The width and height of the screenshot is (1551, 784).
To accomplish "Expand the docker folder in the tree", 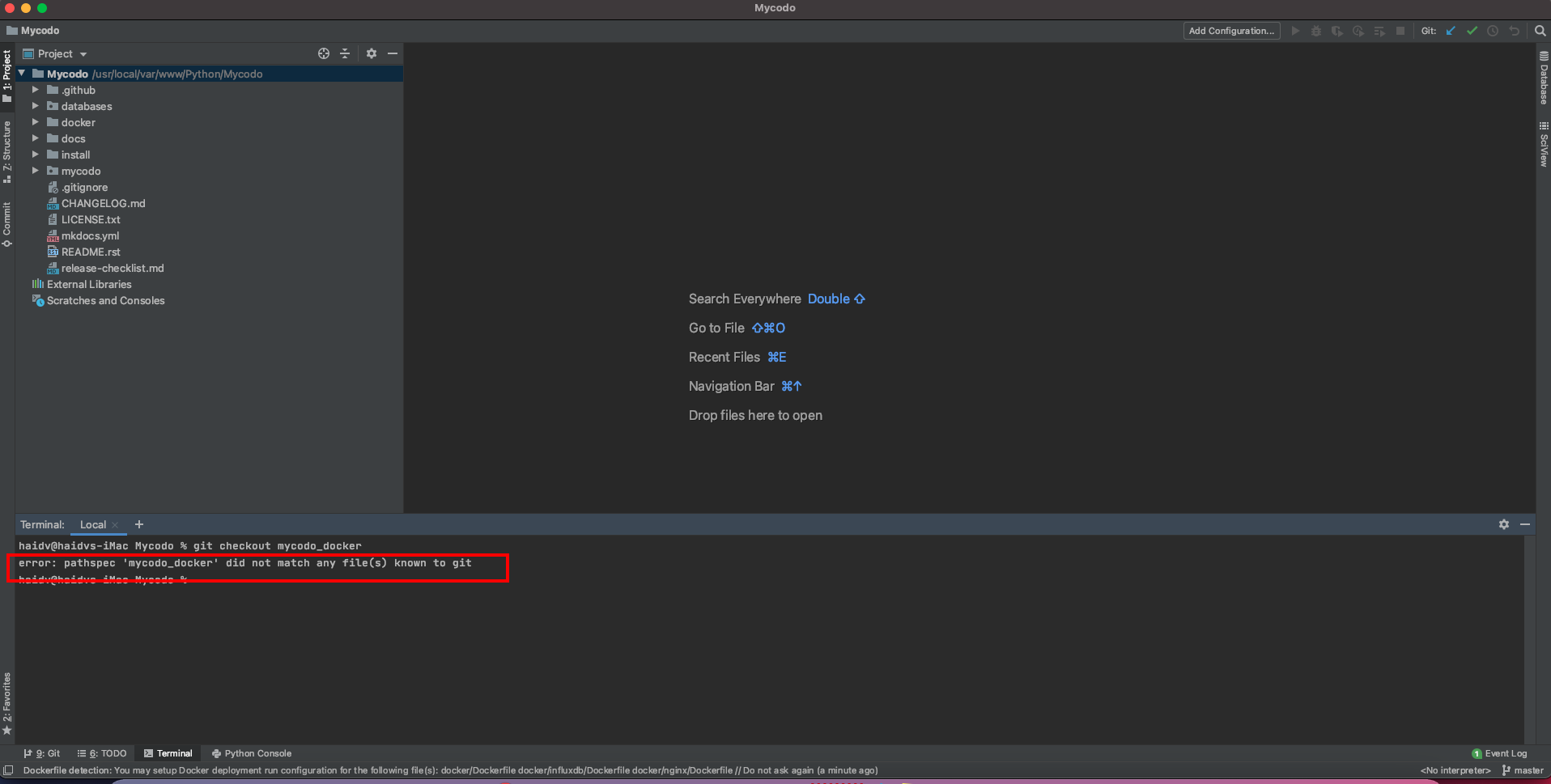I will [35, 122].
